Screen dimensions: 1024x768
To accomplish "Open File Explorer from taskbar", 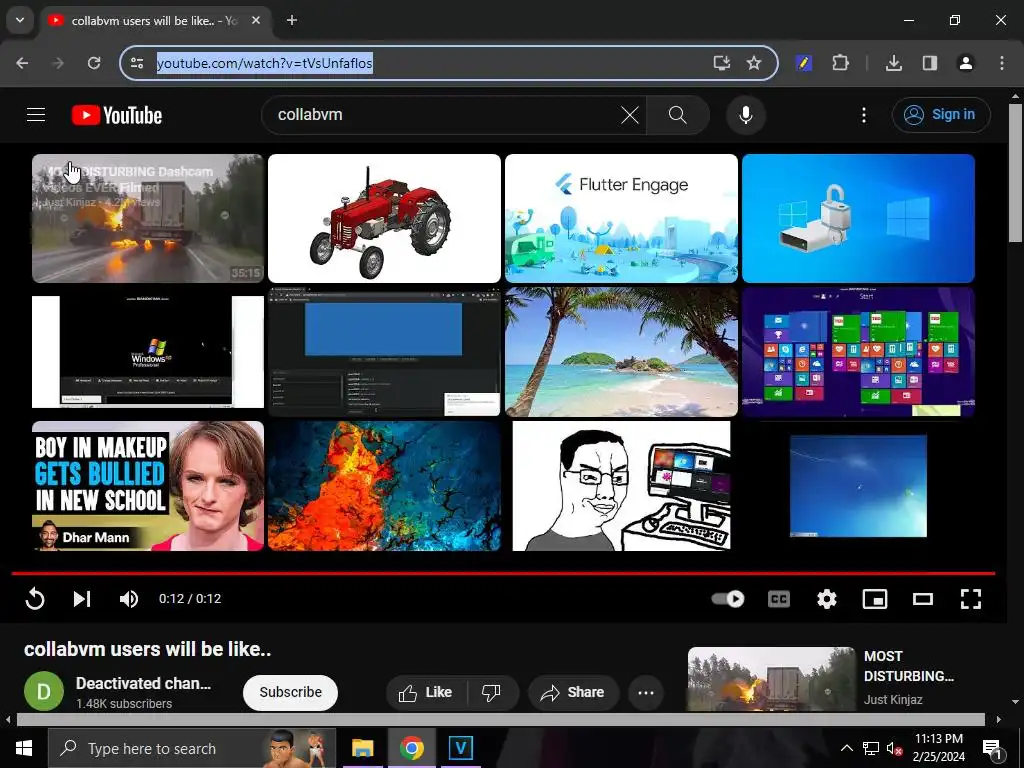I will click(362, 748).
